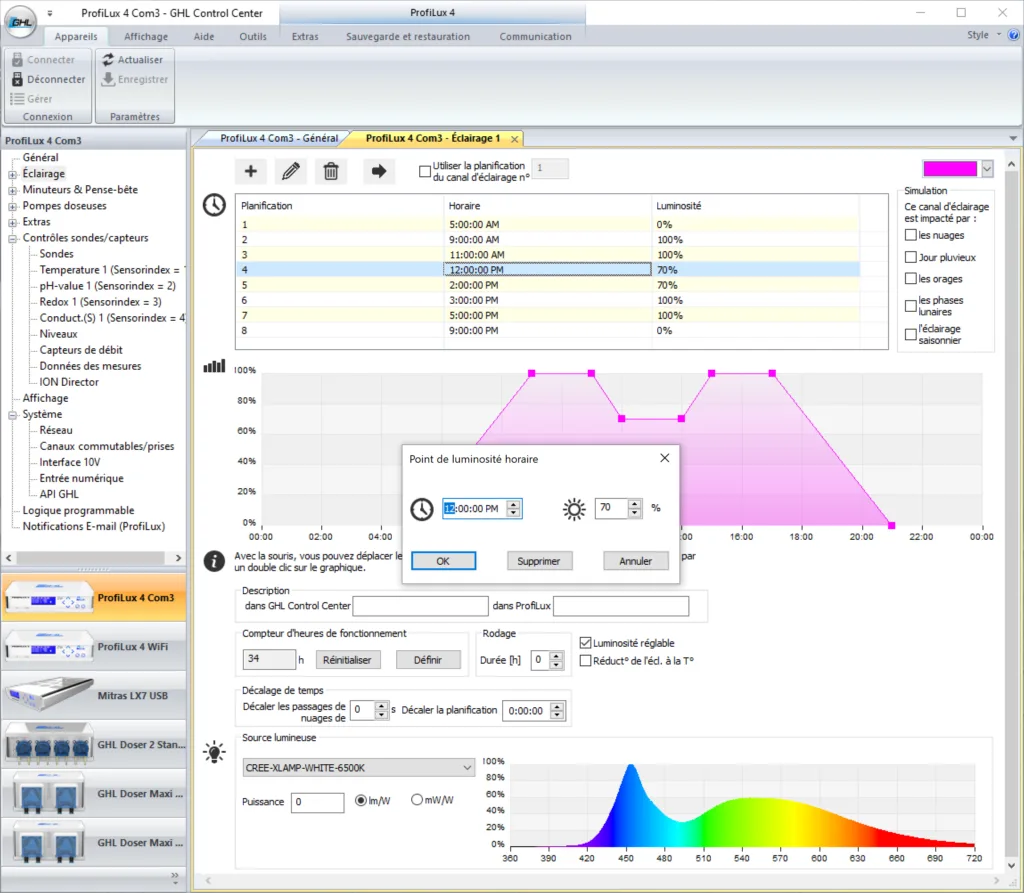
Task: Click the Connecter plug icon
Action: pyautogui.click(x=18, y=59)
